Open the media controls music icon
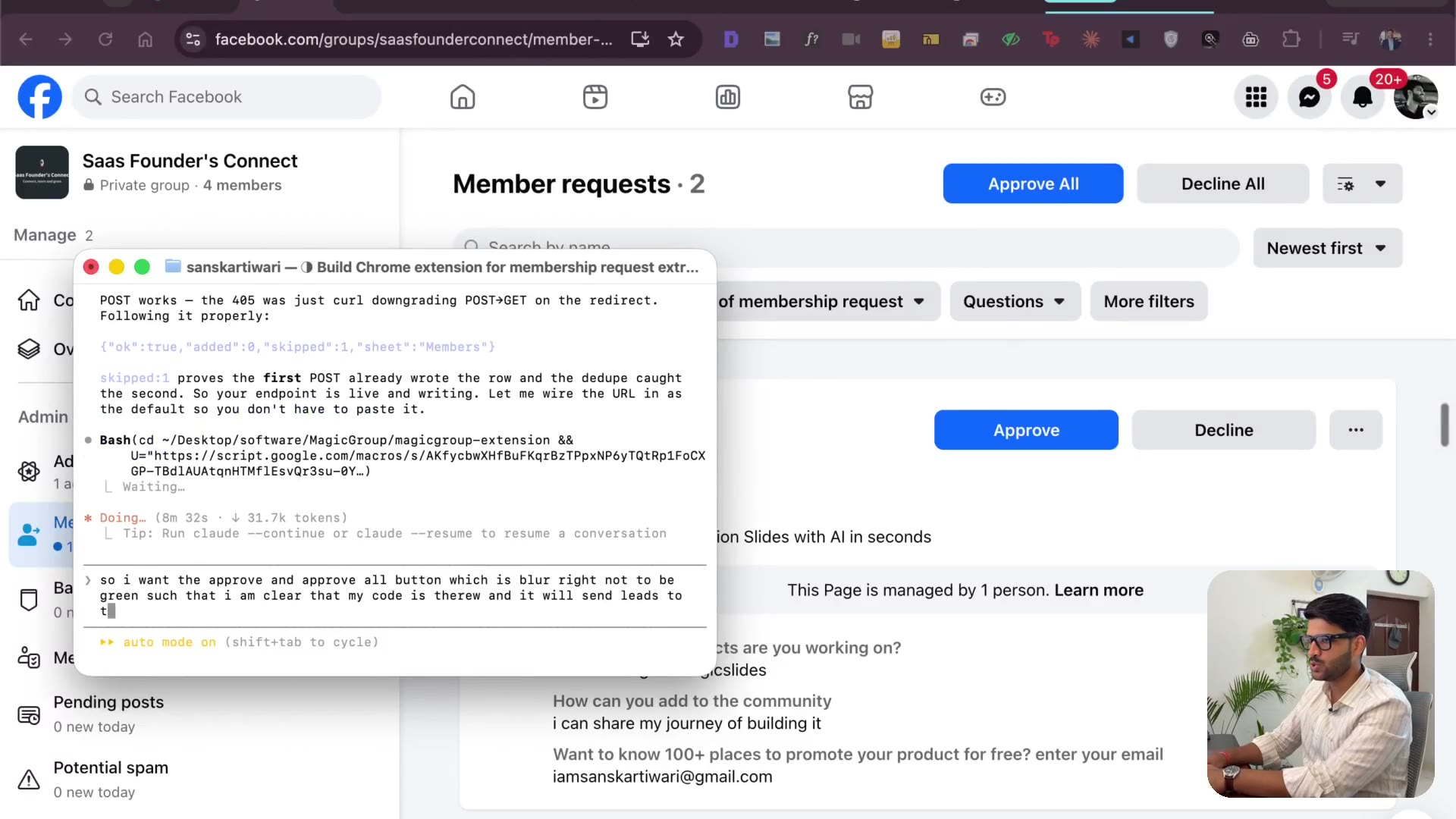1456x819 pixels. click(1351, 39)
